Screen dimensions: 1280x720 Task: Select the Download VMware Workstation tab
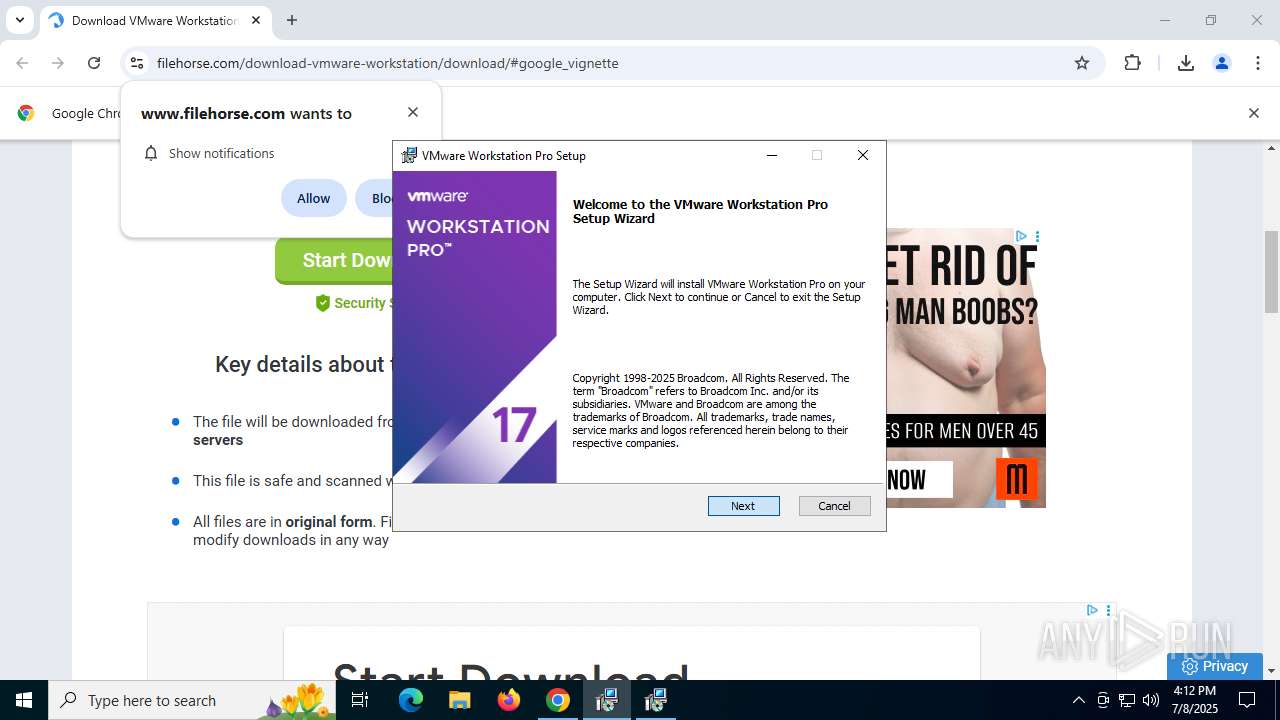pos(154,20)
